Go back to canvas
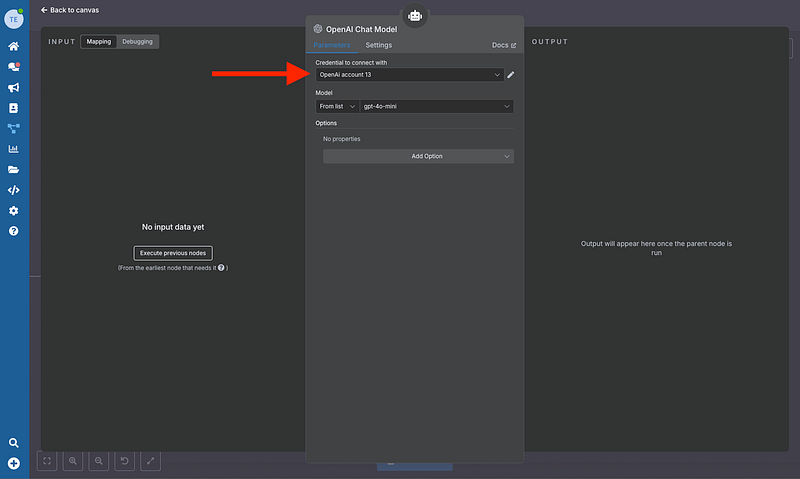Image resolution: width=800 pixels, height=479 pixels. (70, 10)
